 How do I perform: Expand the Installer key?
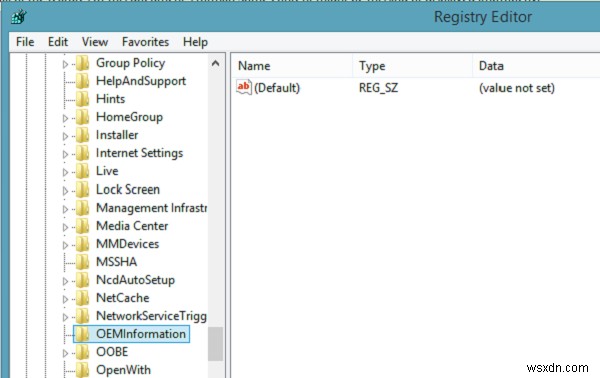tap(65, 136)
